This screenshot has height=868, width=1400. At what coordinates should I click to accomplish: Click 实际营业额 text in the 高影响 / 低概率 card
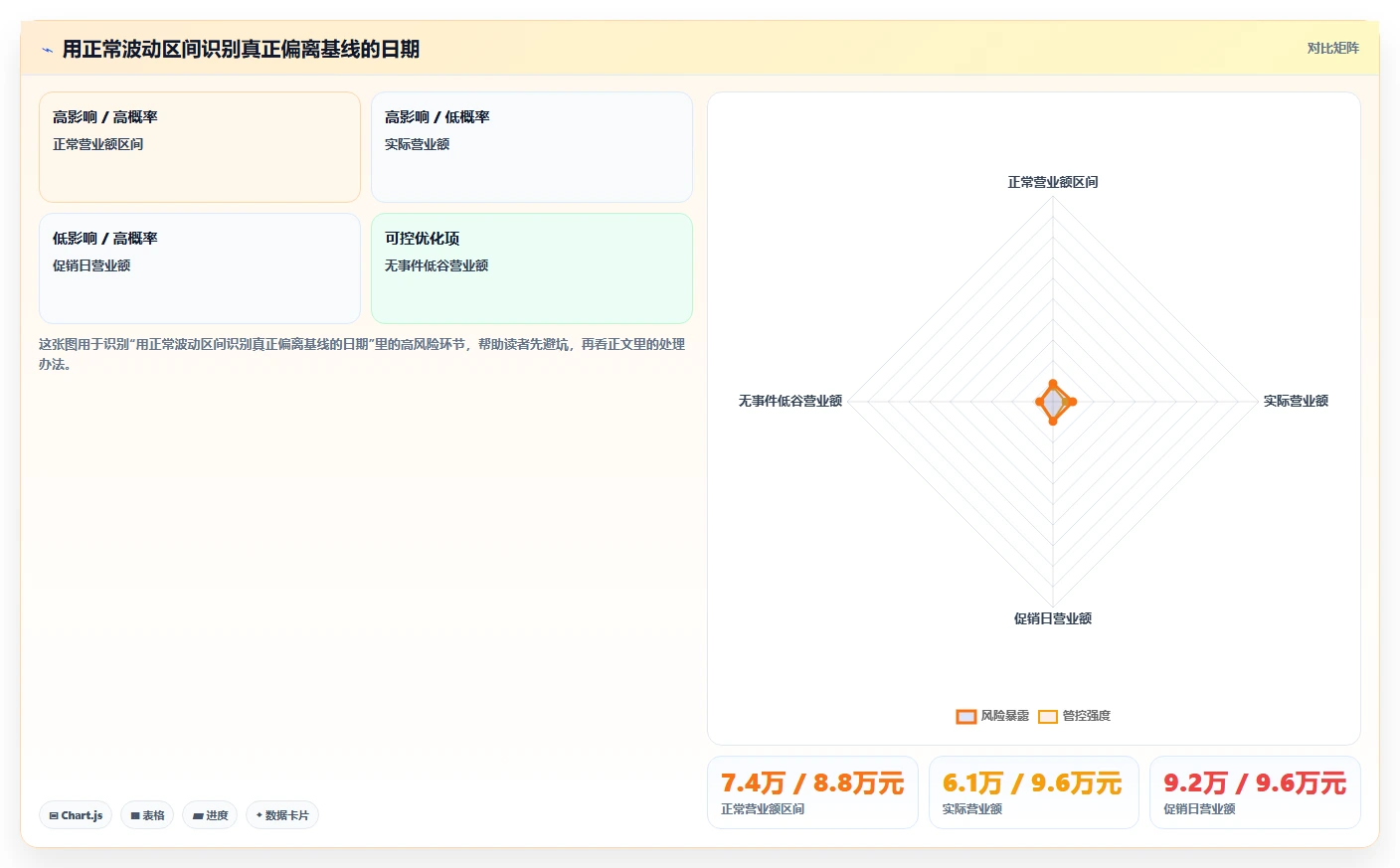(x=417, y=144)
